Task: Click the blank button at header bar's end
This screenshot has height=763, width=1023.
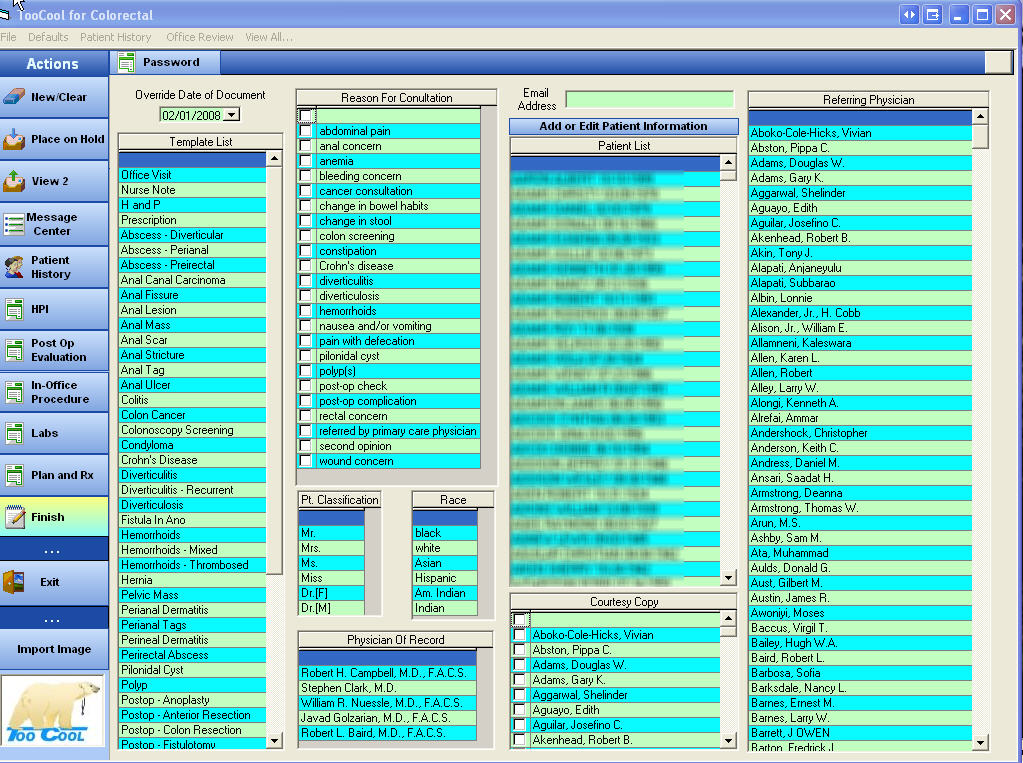Action: [998, 62]
